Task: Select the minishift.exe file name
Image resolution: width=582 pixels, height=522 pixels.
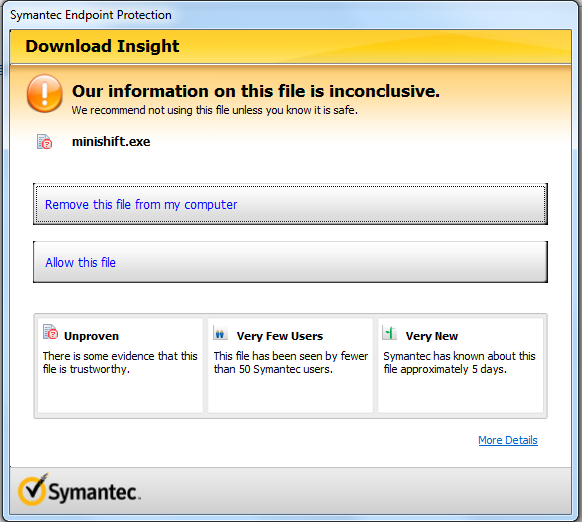Action: coord(111,141)
